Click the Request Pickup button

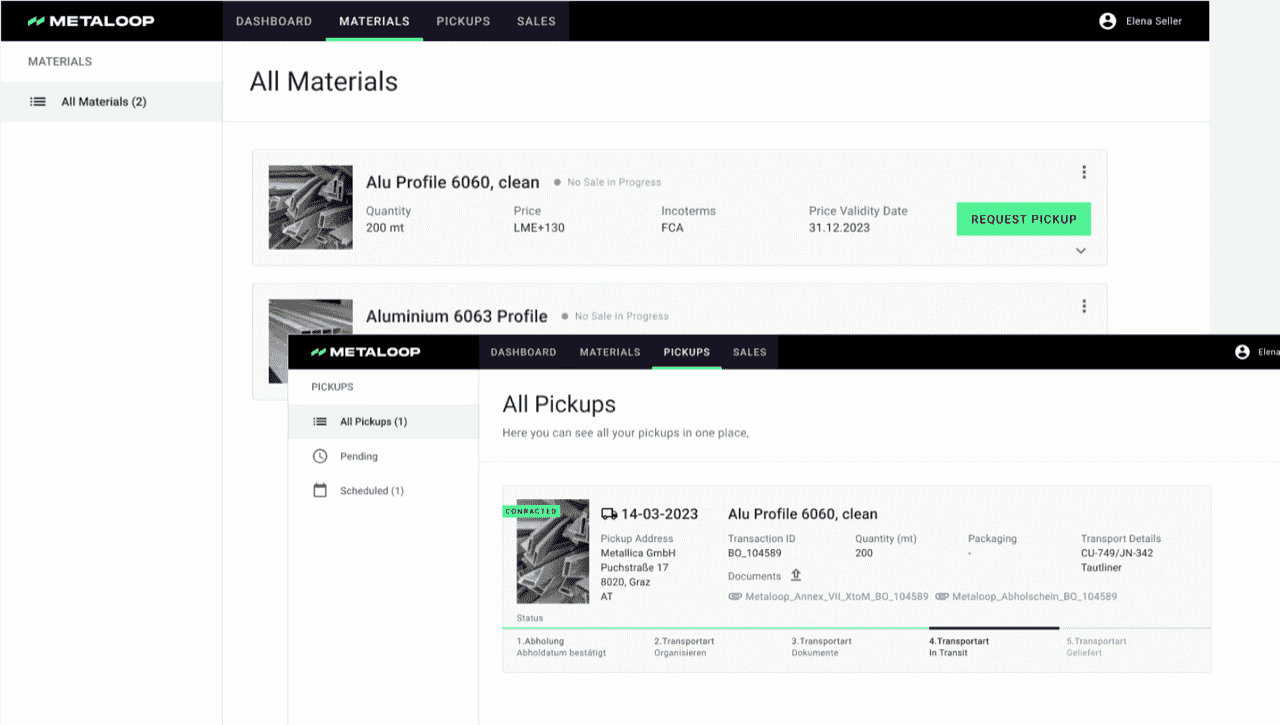[1023, 219]
